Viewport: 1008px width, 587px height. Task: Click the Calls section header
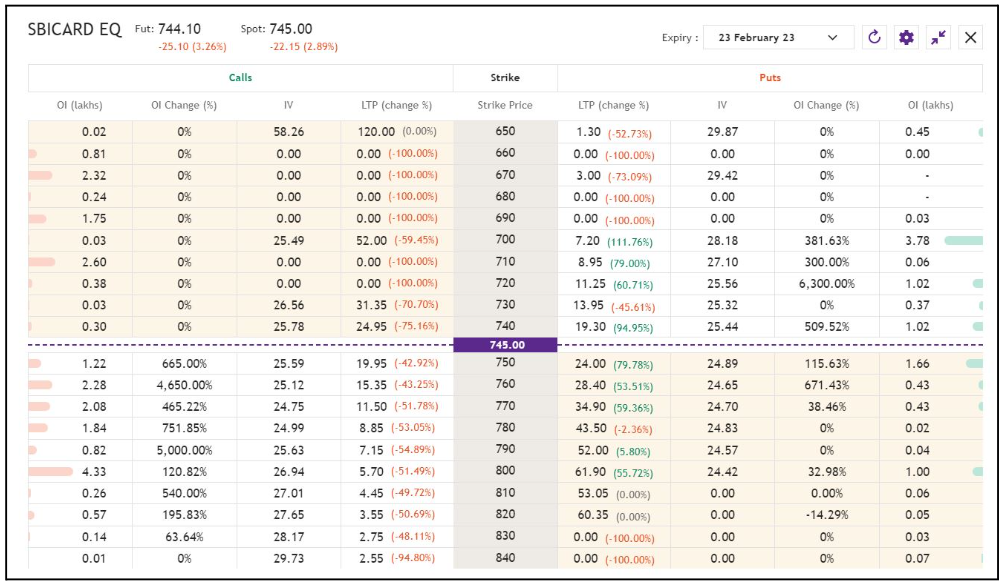(240, 77)
